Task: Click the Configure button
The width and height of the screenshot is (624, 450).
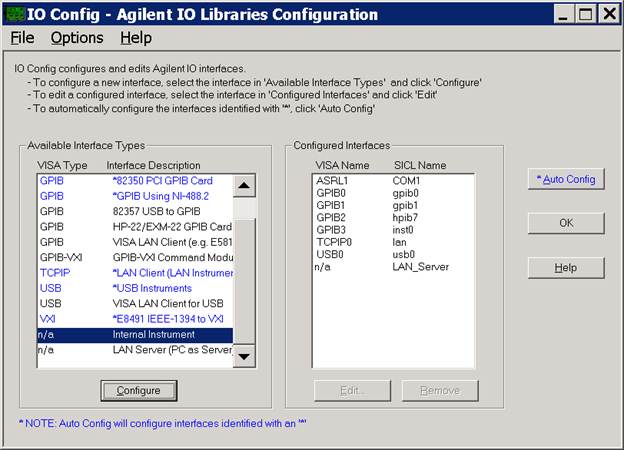Action: (138, 391)
